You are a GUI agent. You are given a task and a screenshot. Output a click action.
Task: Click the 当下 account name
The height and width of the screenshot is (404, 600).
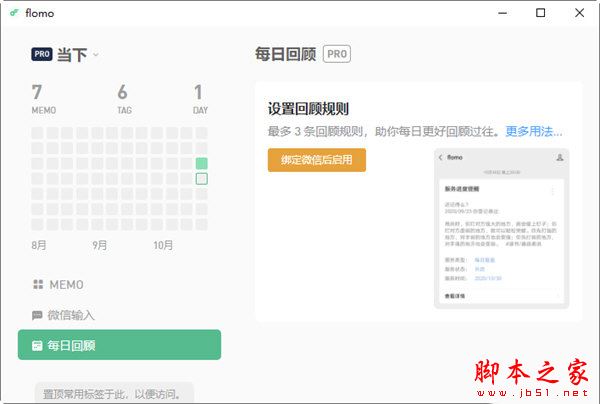click(x=72, y=55)
